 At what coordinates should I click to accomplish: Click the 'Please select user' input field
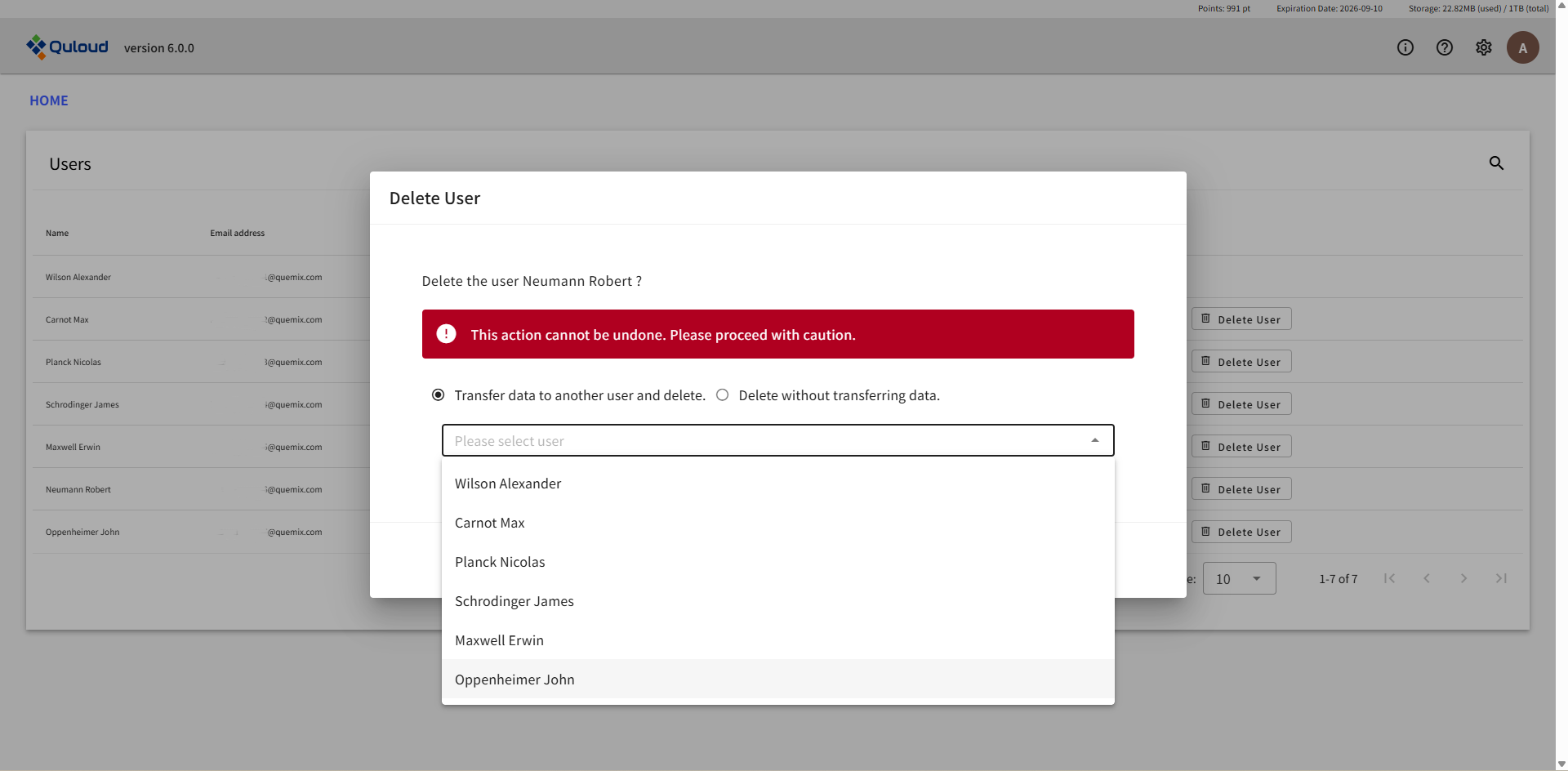pos(759,441)
